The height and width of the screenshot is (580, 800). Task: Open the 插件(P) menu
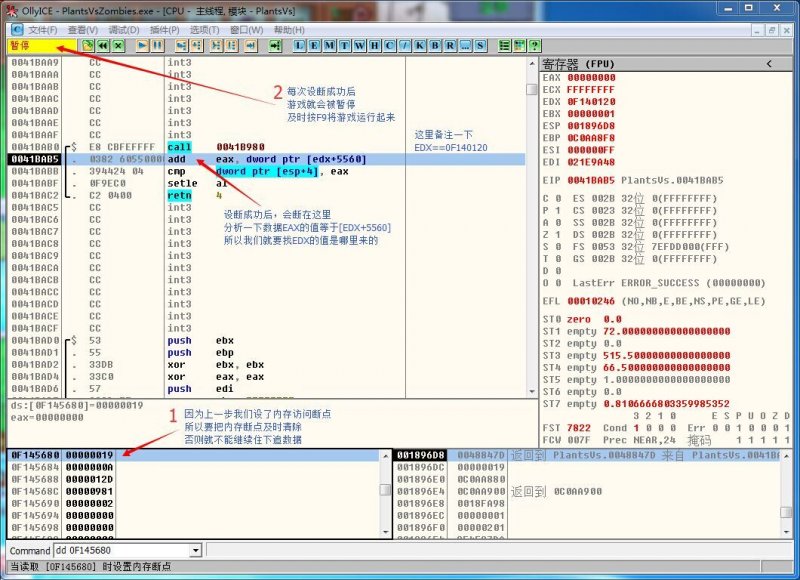pyautogui.click(x=164, y=30)
